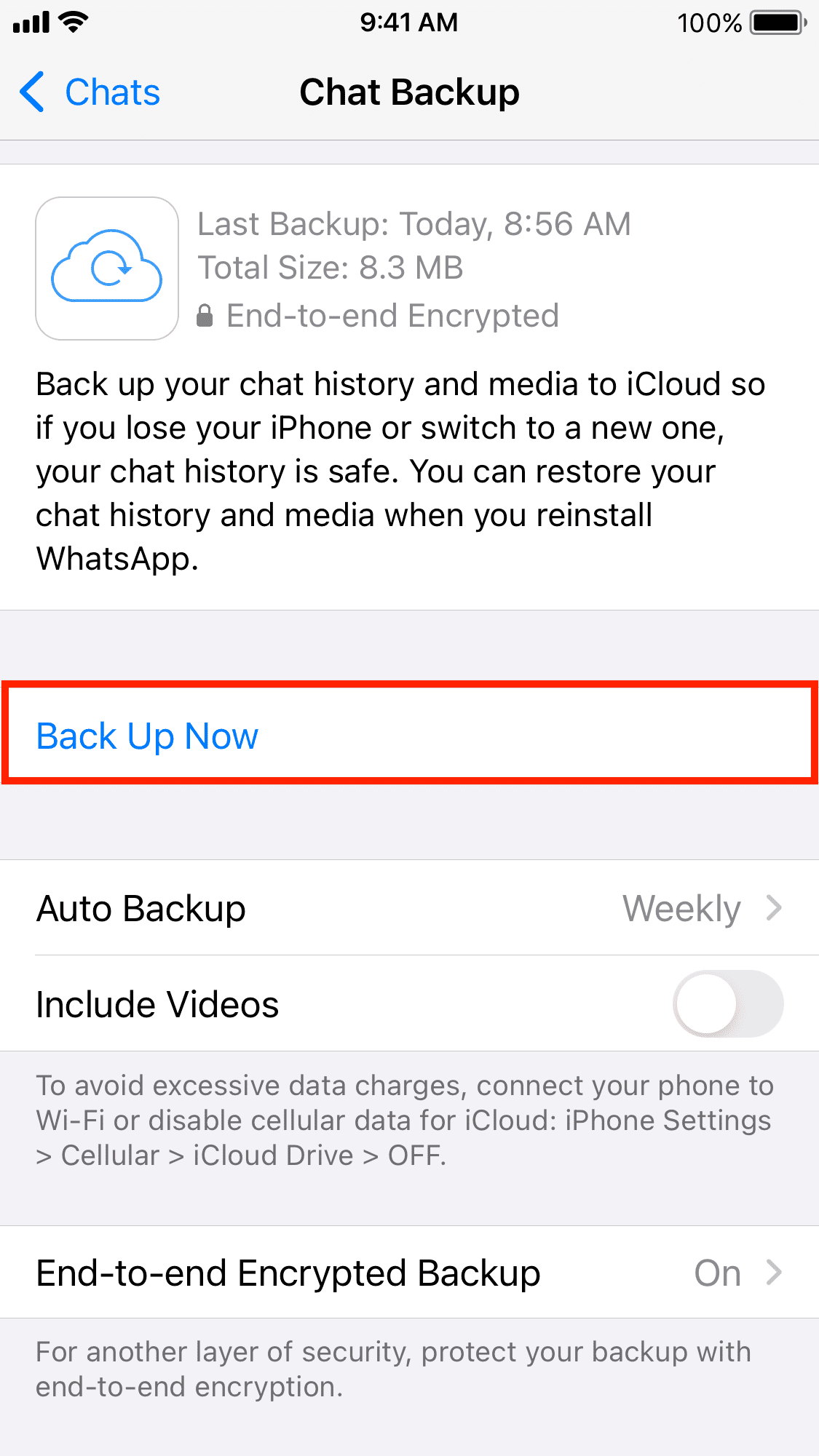Change the Weekly auto backup frequency
The image size is (819, 1456).
click(681, 909)
